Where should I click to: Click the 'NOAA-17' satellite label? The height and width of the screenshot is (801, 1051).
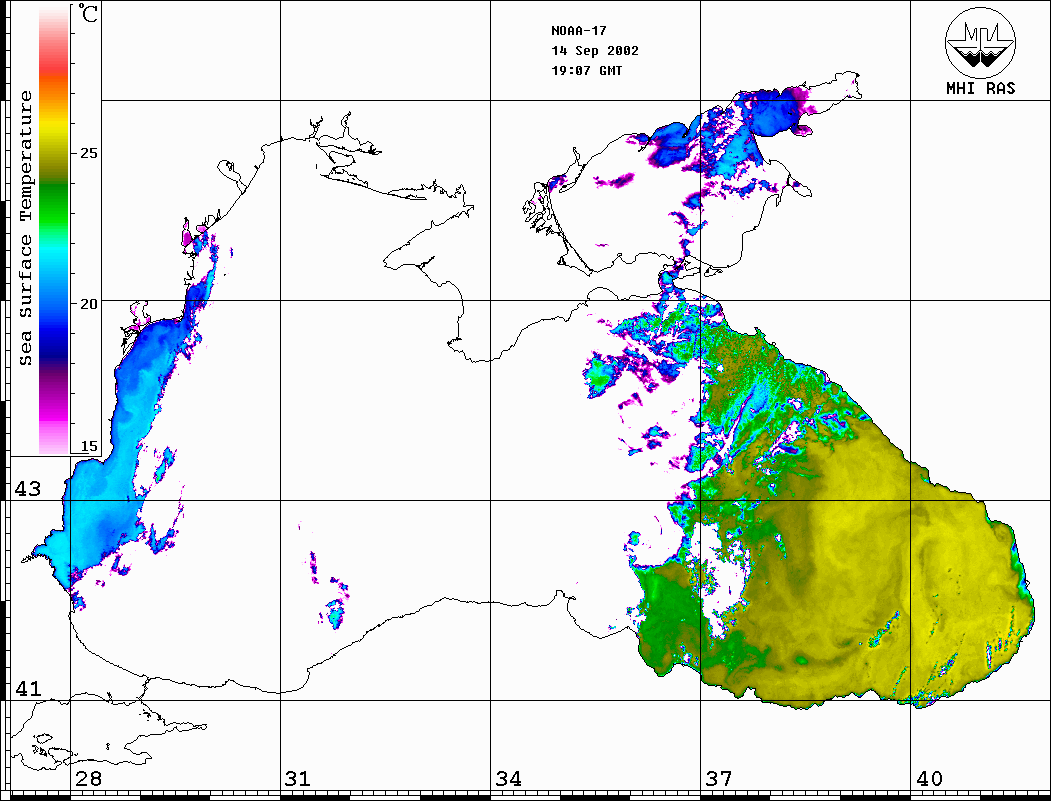click(x=579, y=31)
